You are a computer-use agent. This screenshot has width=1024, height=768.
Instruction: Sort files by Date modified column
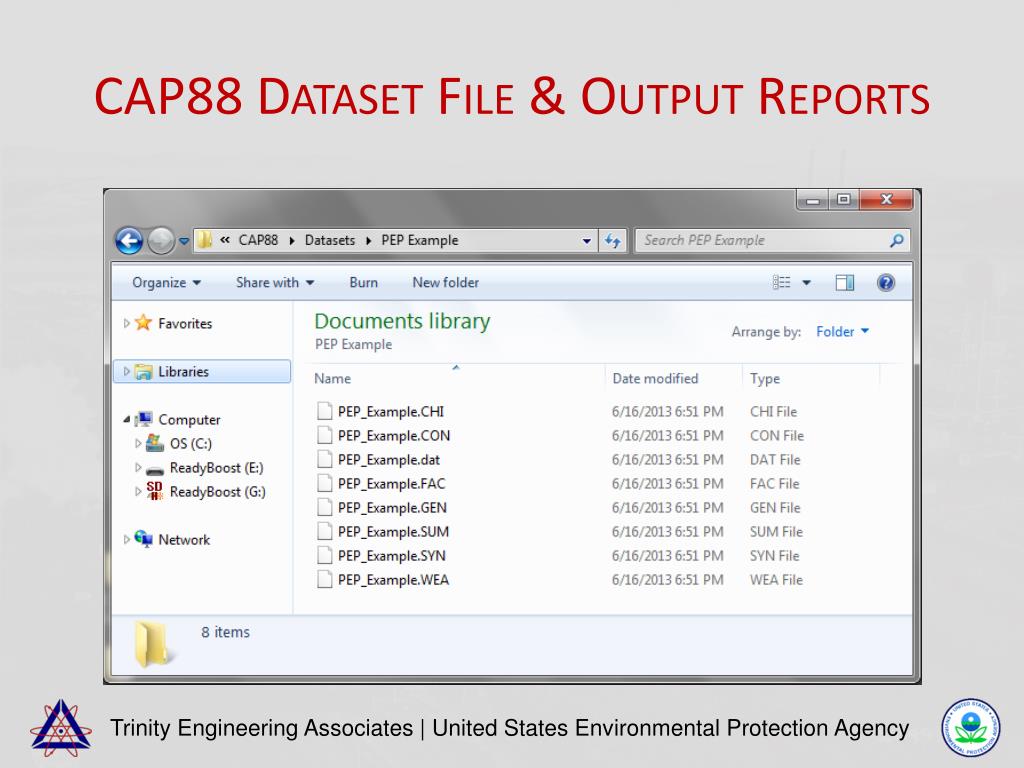tap(655, 379)
